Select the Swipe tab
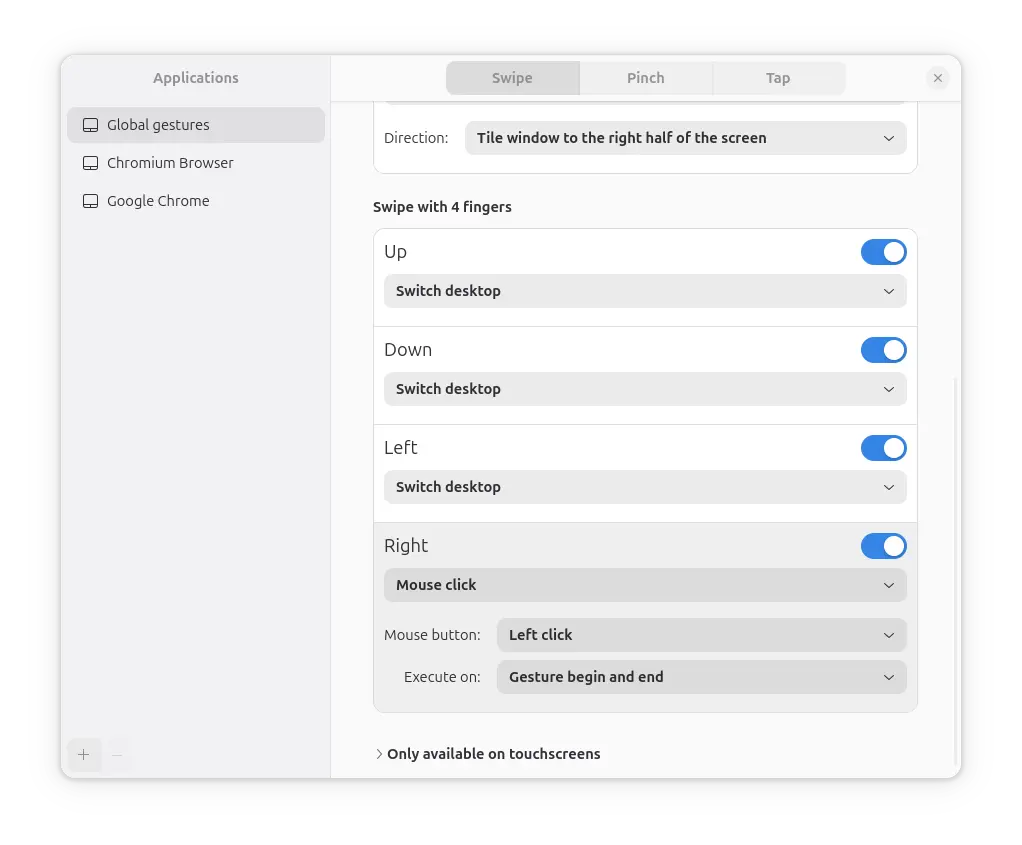This screenshot has height=845, width=1022. pos(512,78)
